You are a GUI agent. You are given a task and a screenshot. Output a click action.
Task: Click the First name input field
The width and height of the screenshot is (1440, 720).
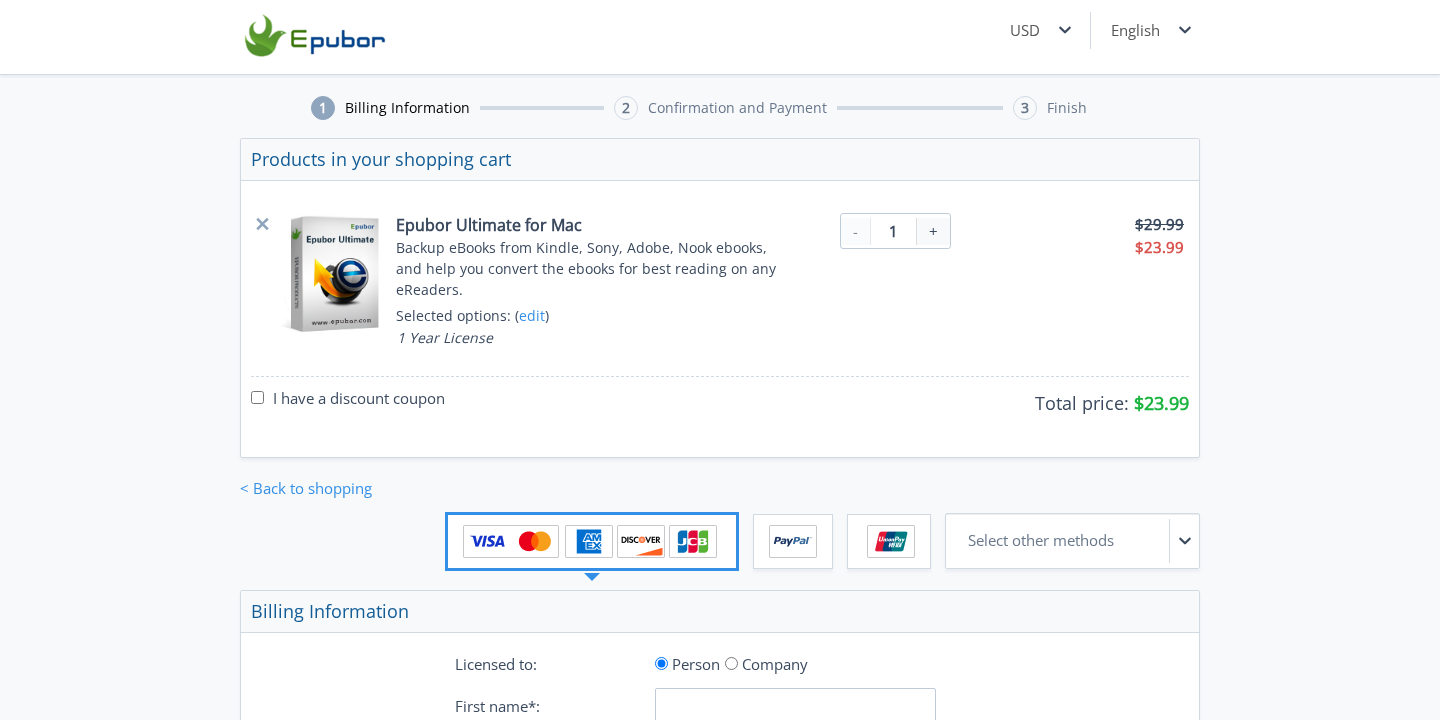tap(795, 706)
